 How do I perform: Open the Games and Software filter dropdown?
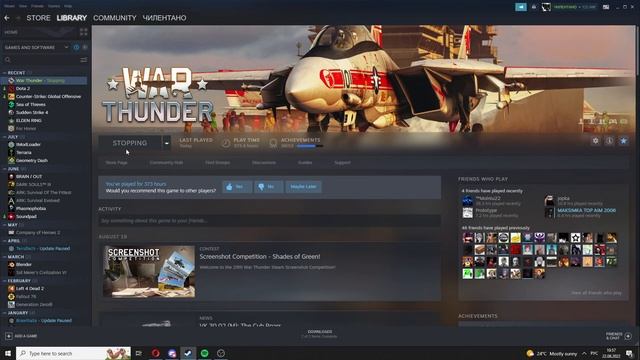point(36,47)
